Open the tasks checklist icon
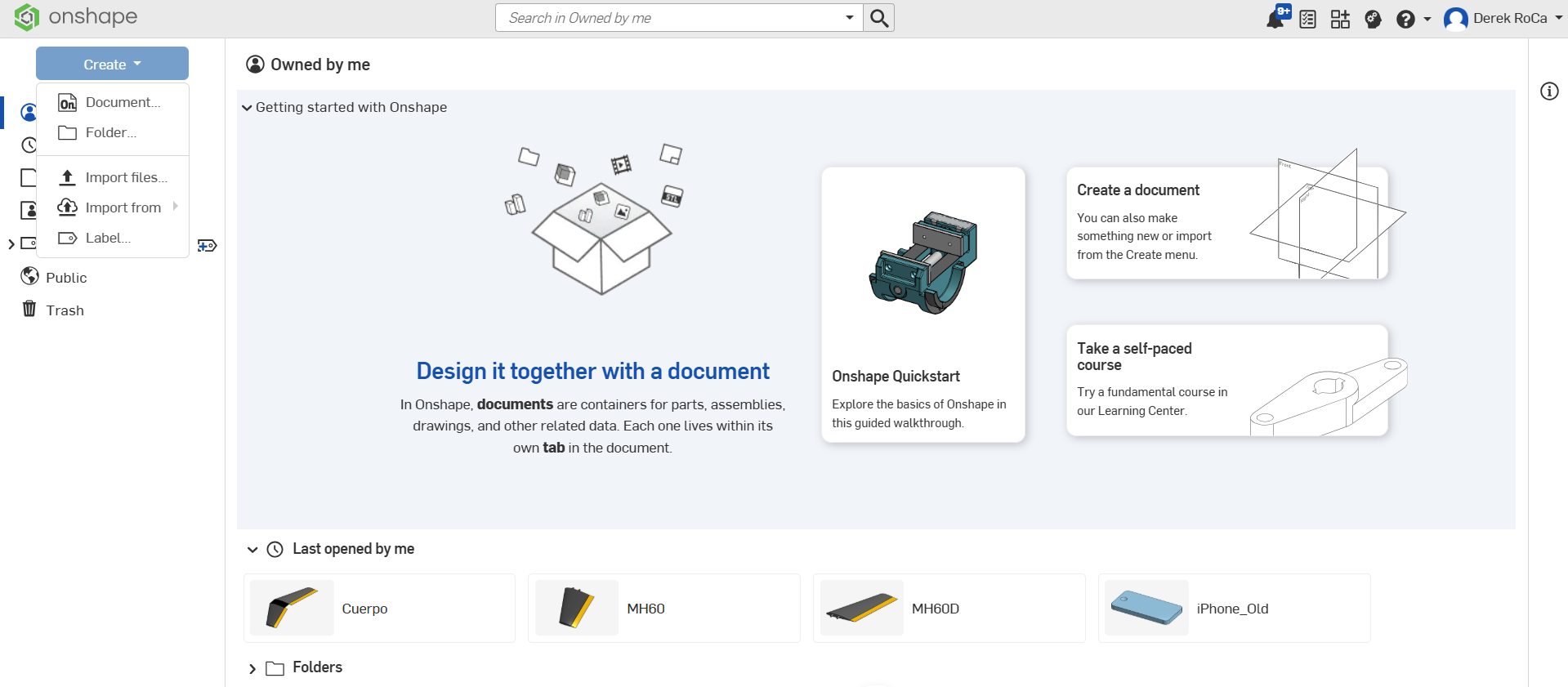This screenshot has width=1568, height=687. tap(1307, 19)
